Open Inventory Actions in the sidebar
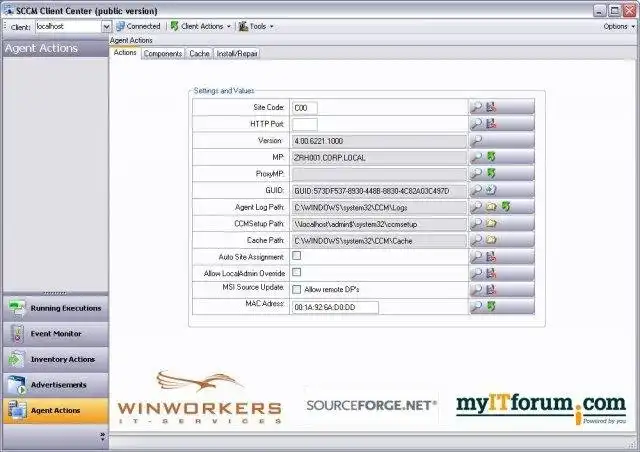 point(56,359)
